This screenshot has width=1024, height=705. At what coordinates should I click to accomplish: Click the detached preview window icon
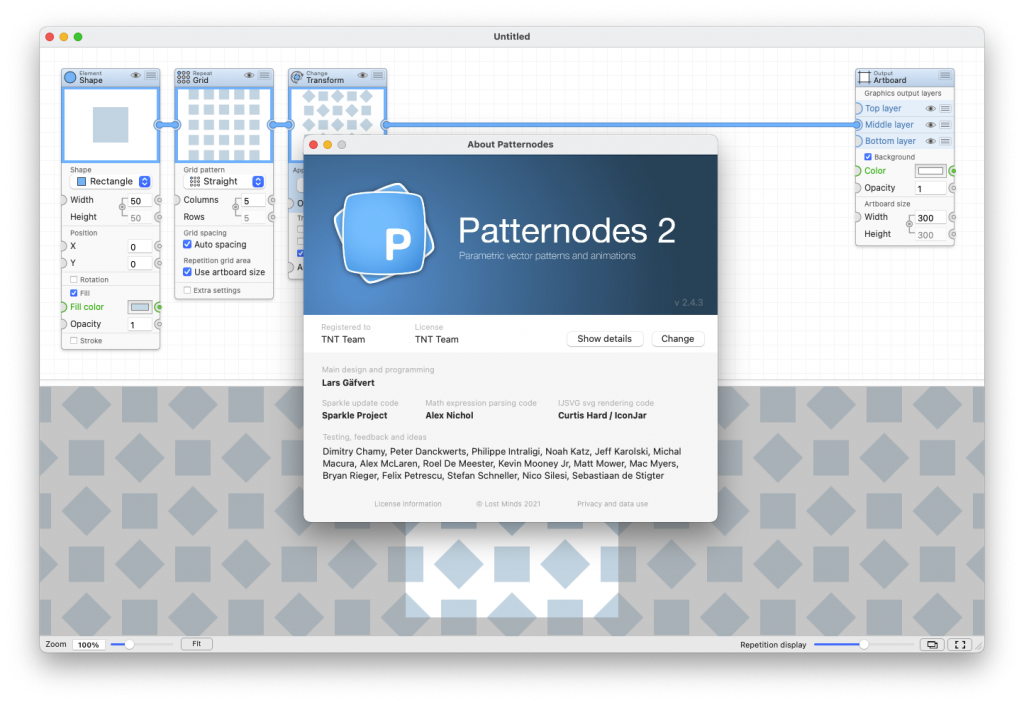click(932, 644)
